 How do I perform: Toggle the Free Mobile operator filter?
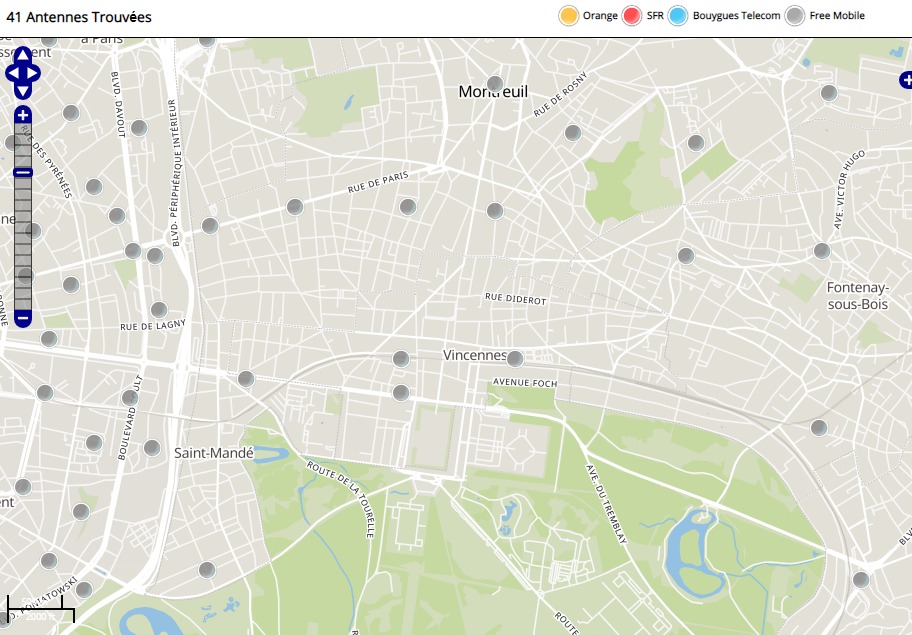pos(795,16)
